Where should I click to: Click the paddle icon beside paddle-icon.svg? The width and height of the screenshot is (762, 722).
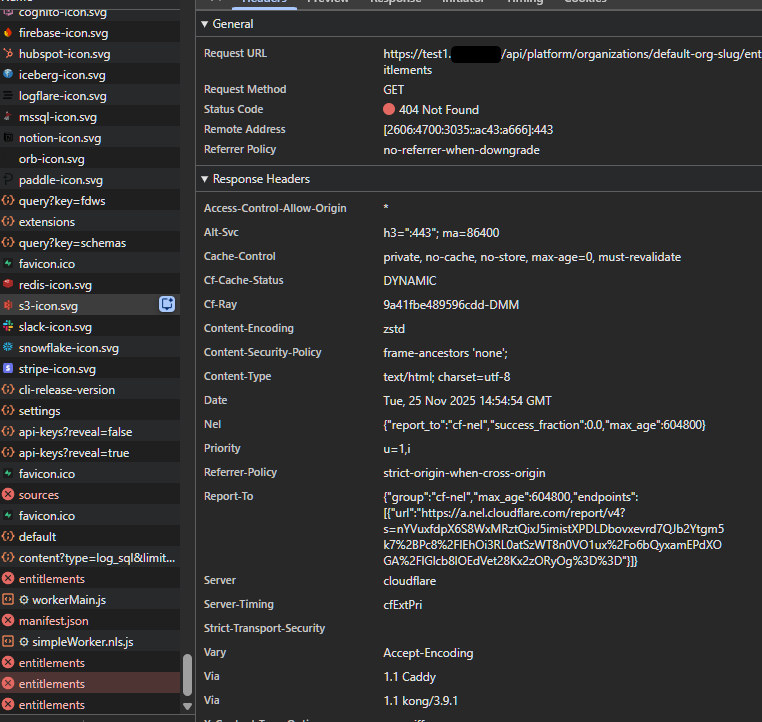click(x=8, y=180)
